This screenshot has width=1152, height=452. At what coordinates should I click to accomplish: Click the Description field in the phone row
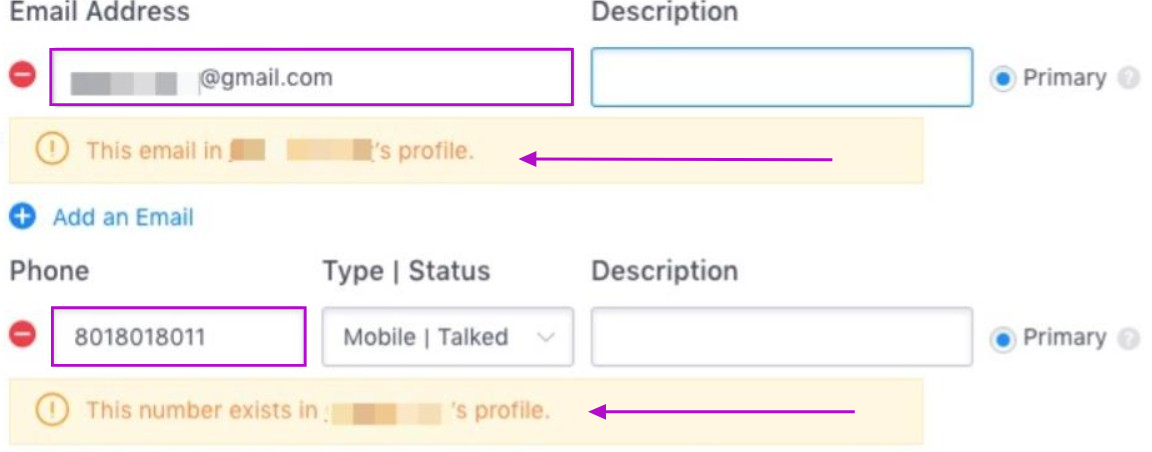point(781,337)
